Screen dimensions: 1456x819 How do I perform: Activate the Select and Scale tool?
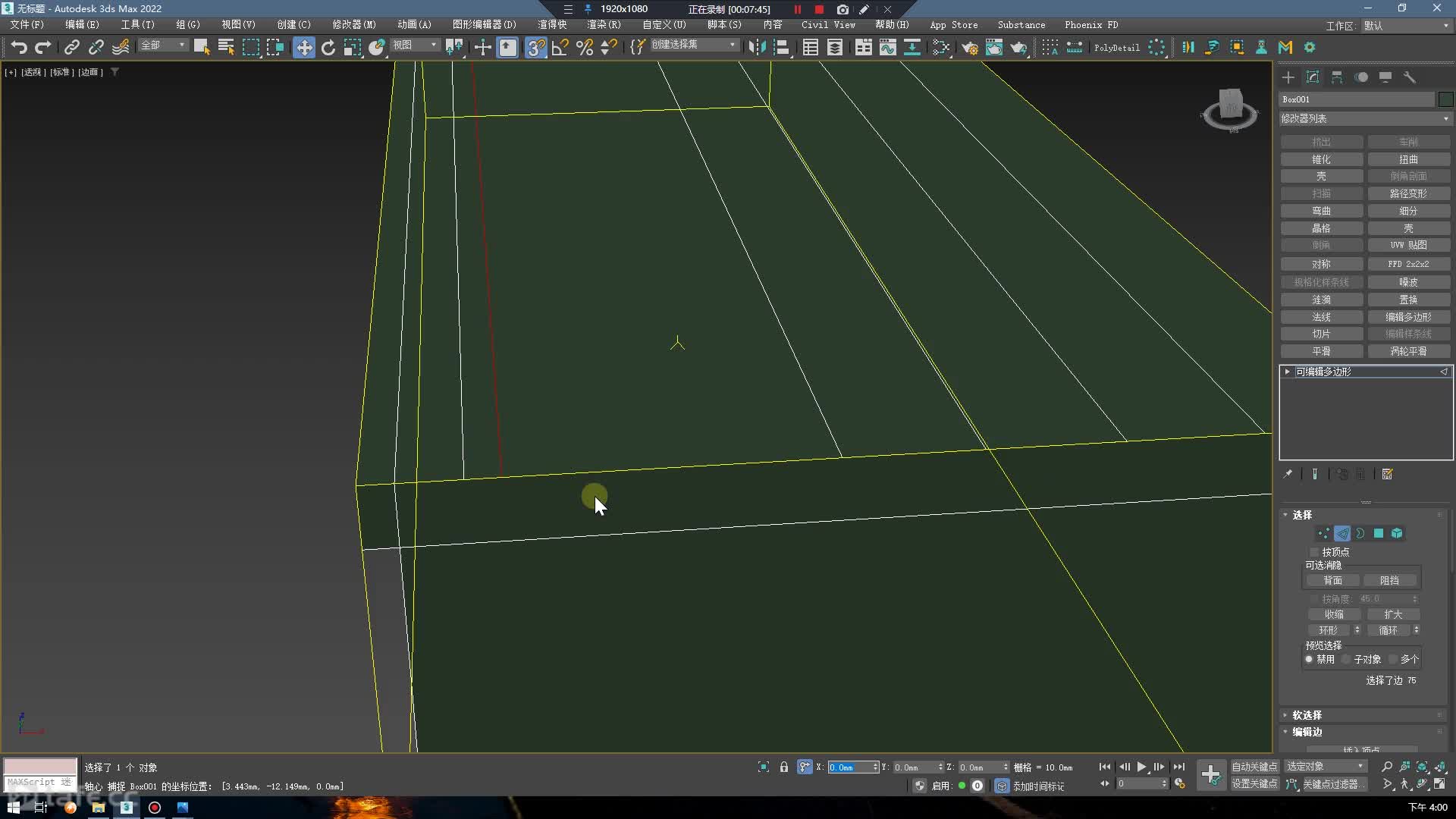353,47
